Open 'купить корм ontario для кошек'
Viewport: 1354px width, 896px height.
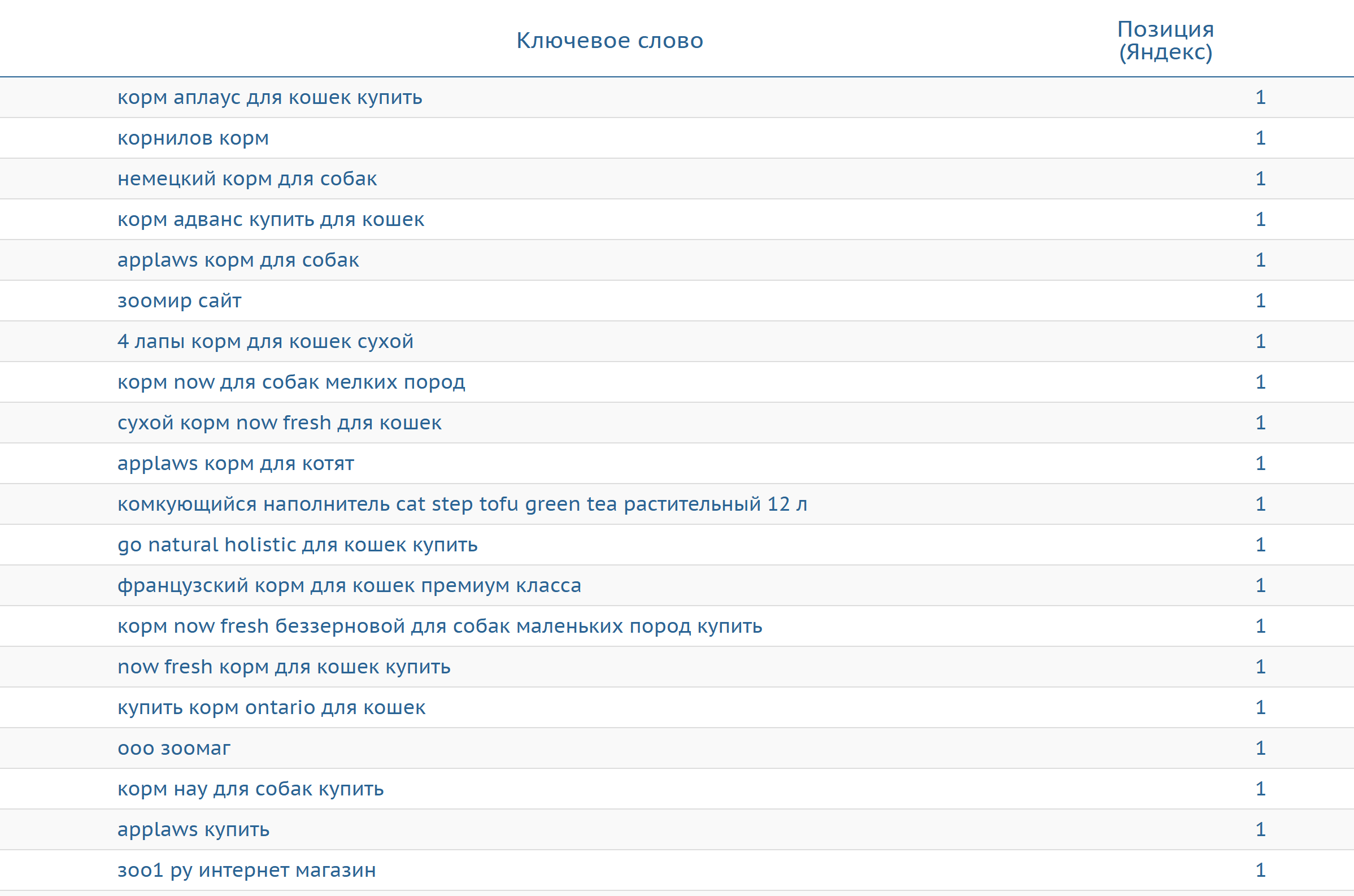point(271,707)
